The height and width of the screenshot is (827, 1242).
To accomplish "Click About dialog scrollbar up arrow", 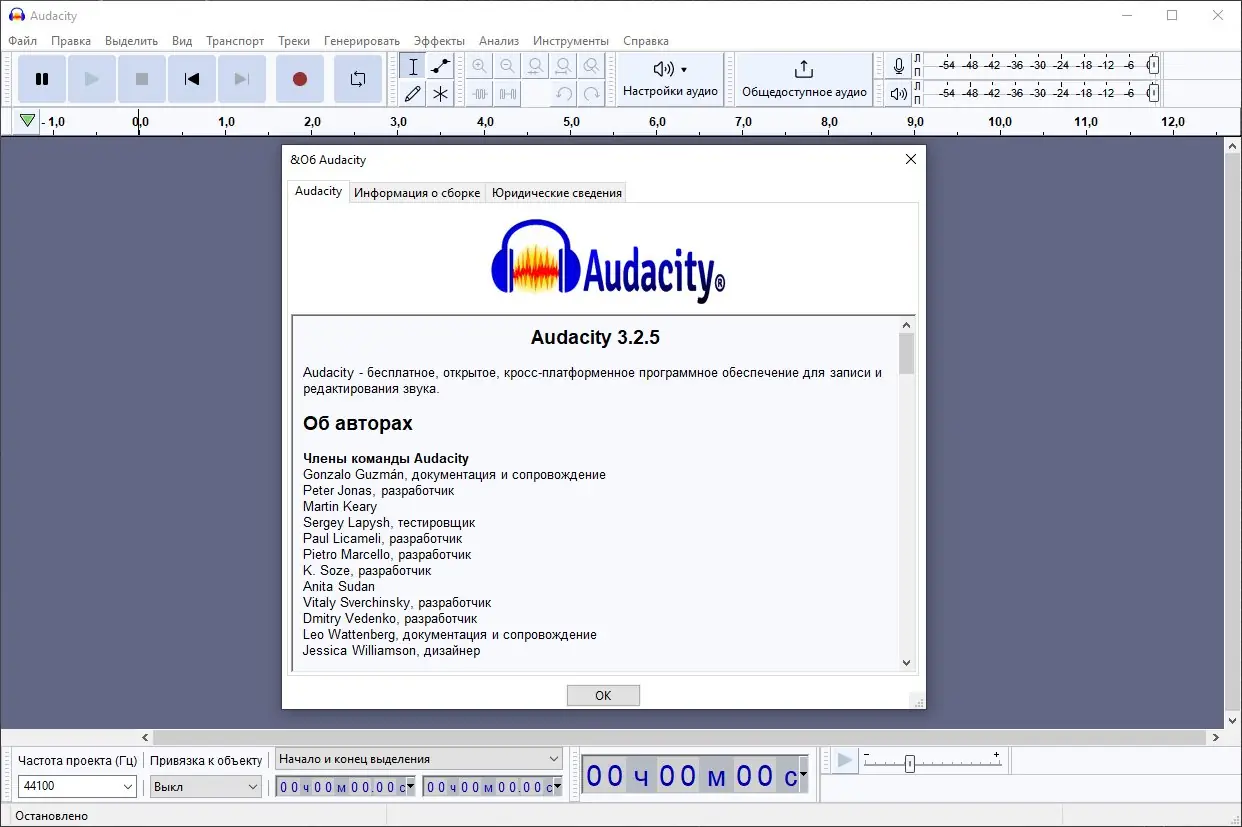I will click(906, 325).
